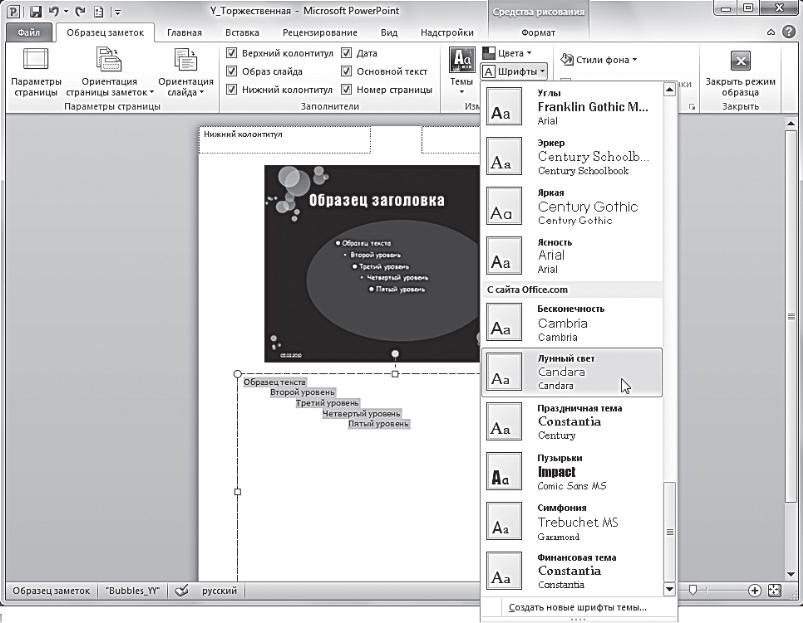
Task: Click Ориентация слайда icon
Action: [x=185, y=59]
